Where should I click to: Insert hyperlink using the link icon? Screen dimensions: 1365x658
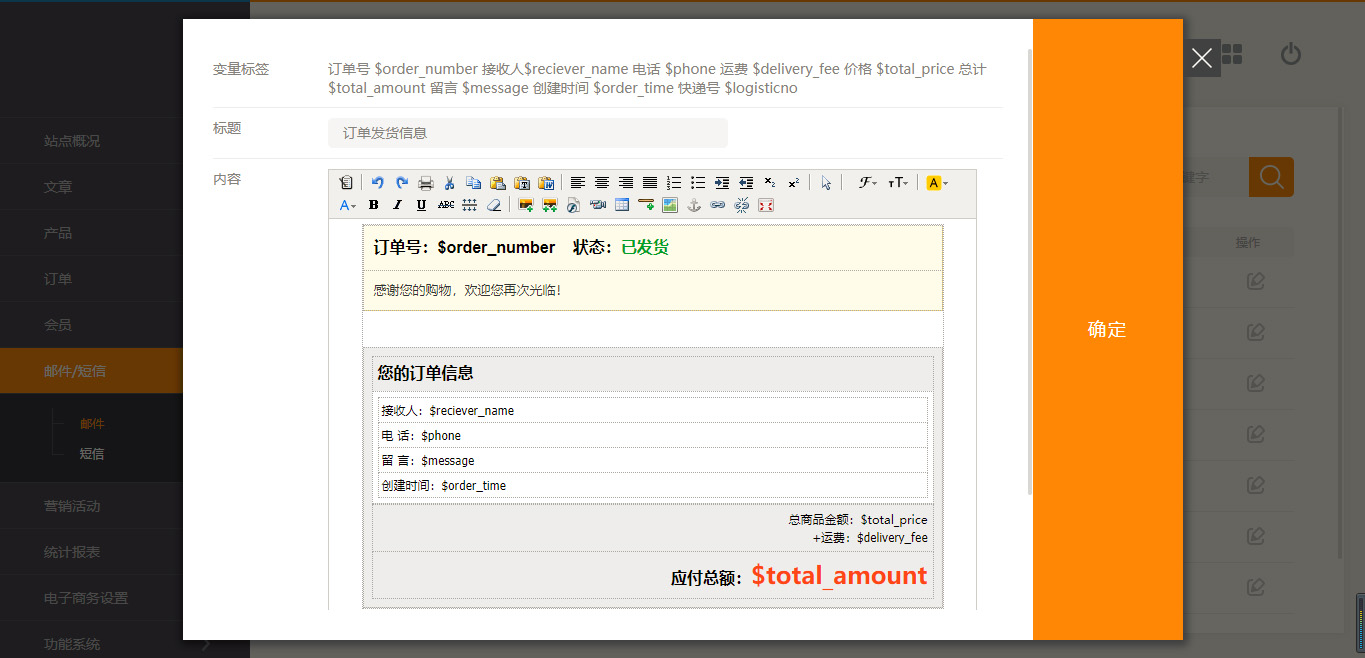point(717,205)
